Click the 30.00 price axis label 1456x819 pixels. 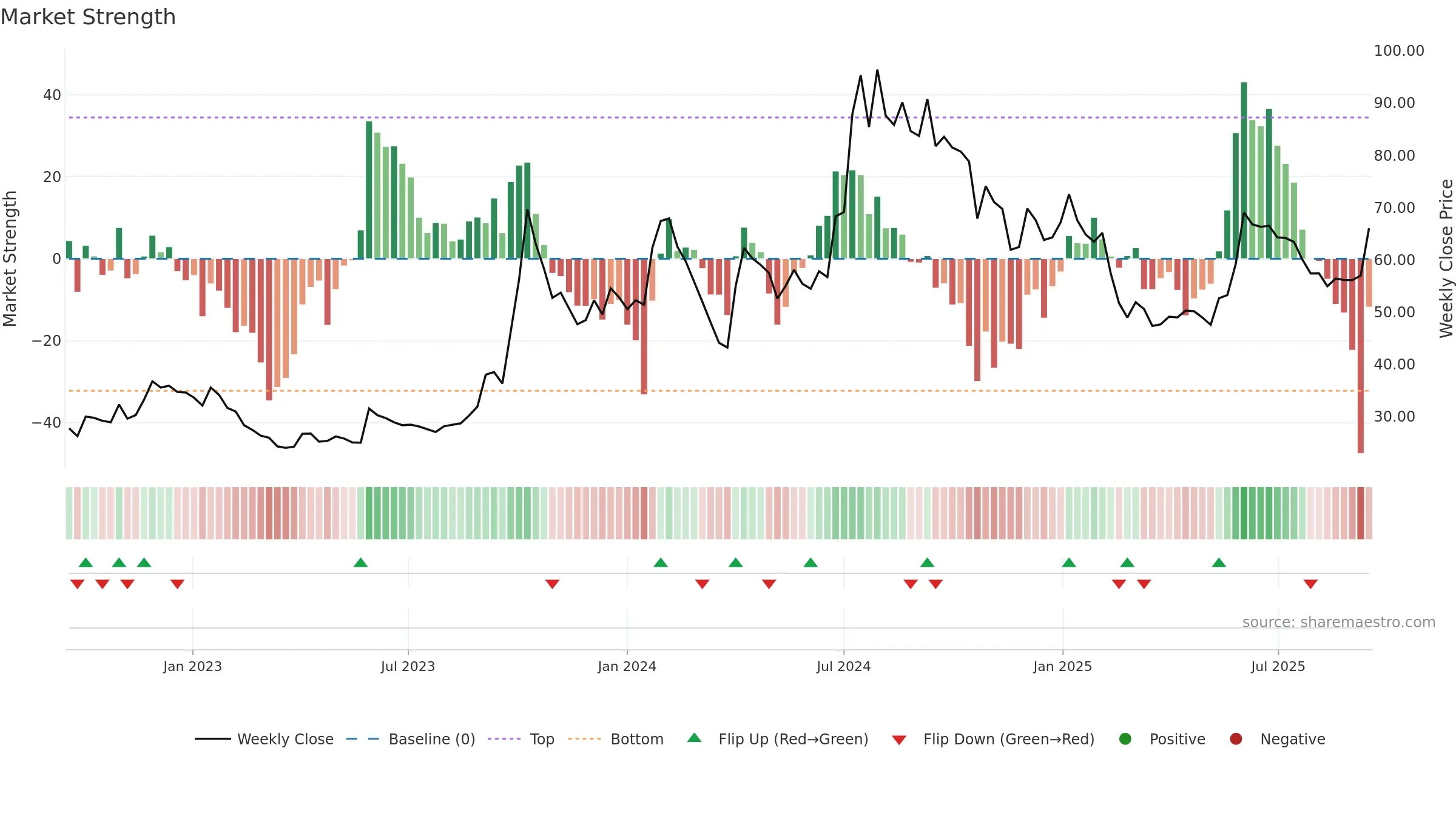[x=1394, y=416]
